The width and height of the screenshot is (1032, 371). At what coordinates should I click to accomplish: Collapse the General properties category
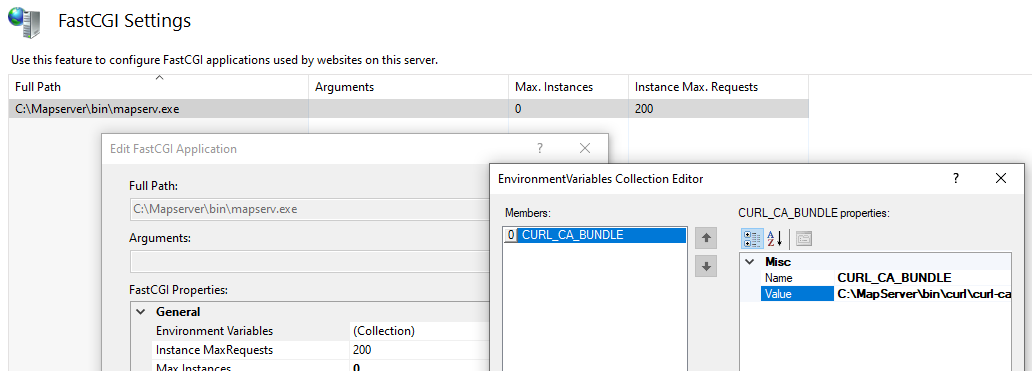pyautogui.click(x=140, y=312)
